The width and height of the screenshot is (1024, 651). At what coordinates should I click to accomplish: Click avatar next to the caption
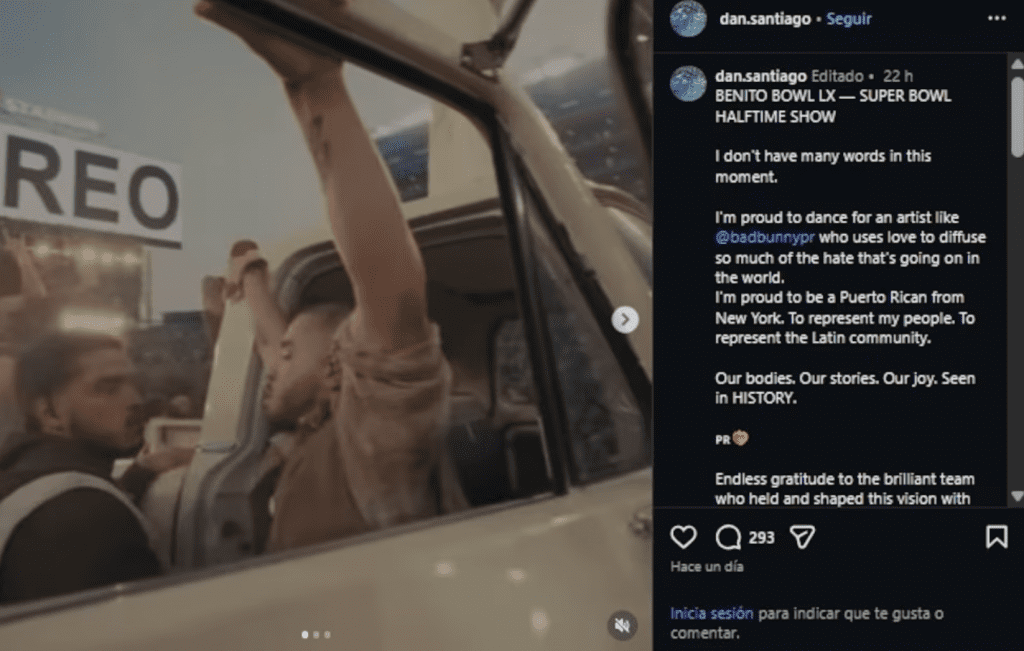tap(688, 84)
